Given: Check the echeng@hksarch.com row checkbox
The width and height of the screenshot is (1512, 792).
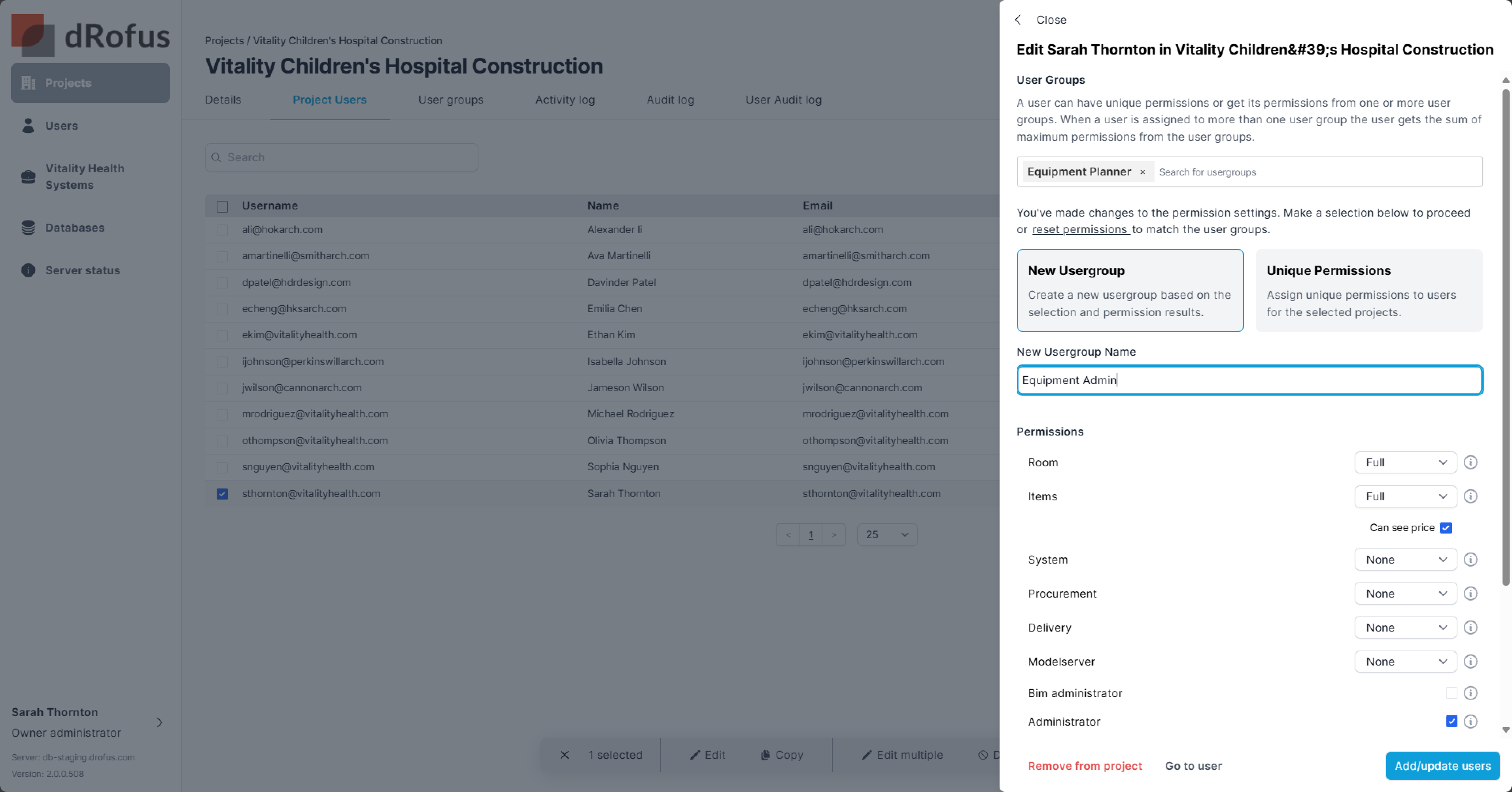Looking at the screenshot, I should pos(222,309).
